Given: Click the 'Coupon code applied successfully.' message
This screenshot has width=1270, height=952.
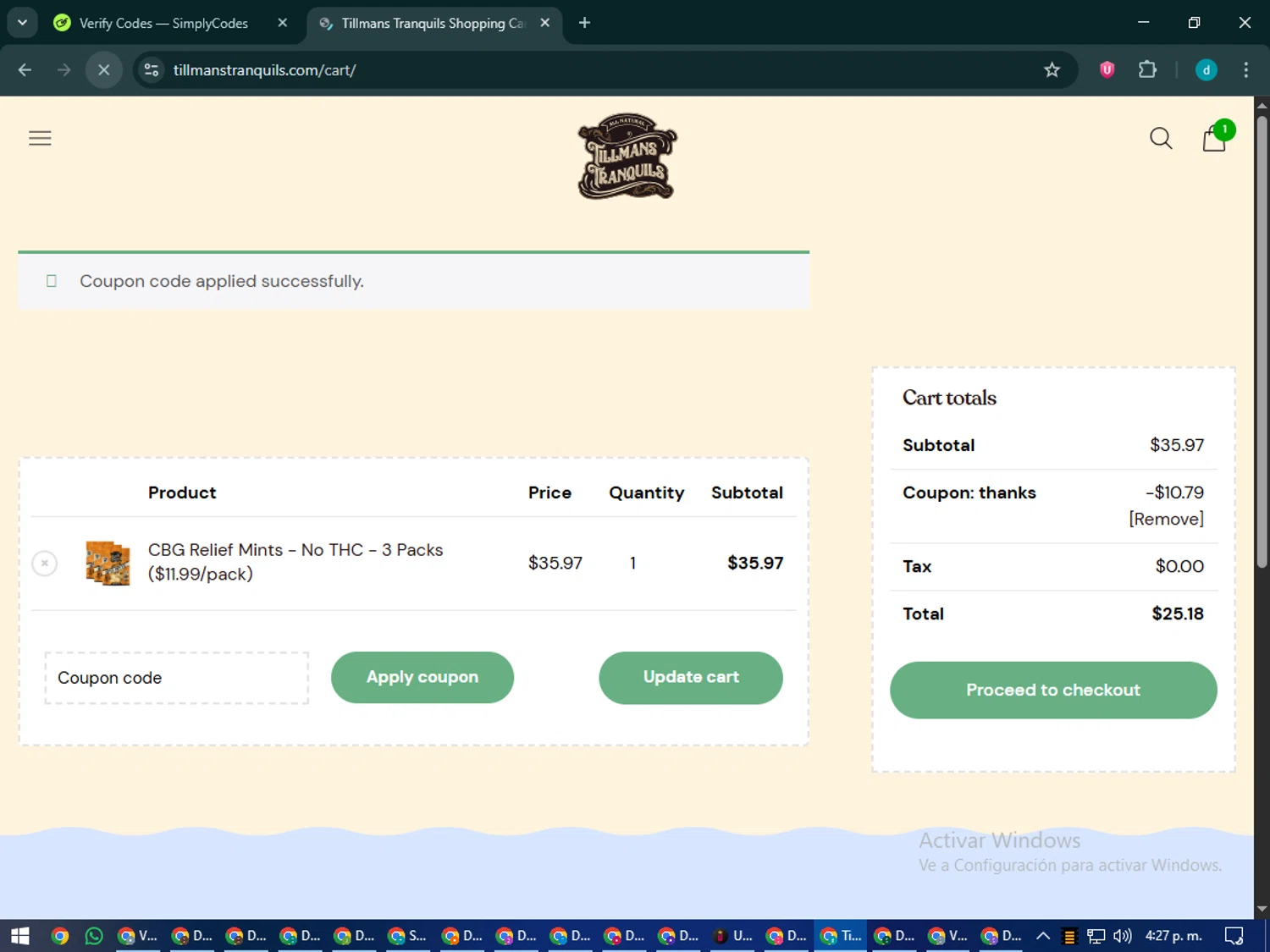Looking at the screenshot, I should (222, 281).
